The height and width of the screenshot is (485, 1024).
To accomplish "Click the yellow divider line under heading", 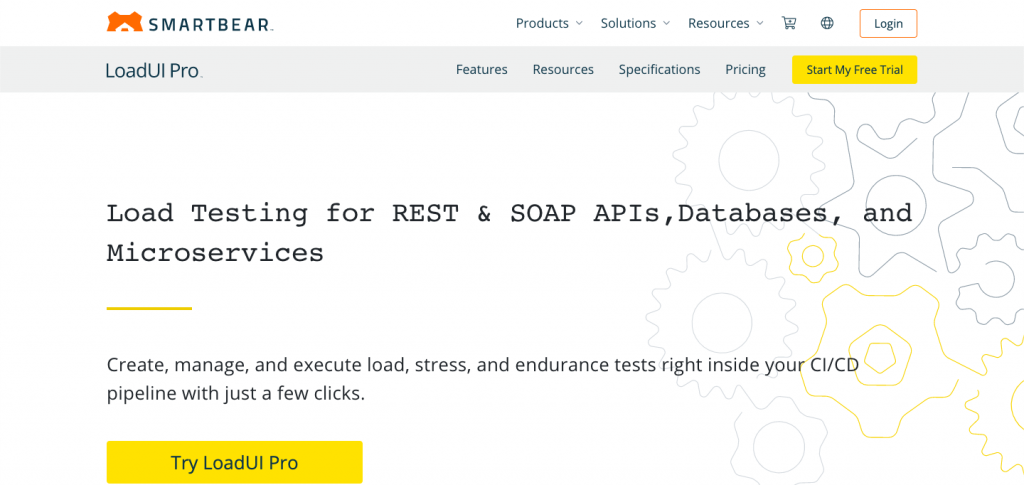I will [149, 308].
